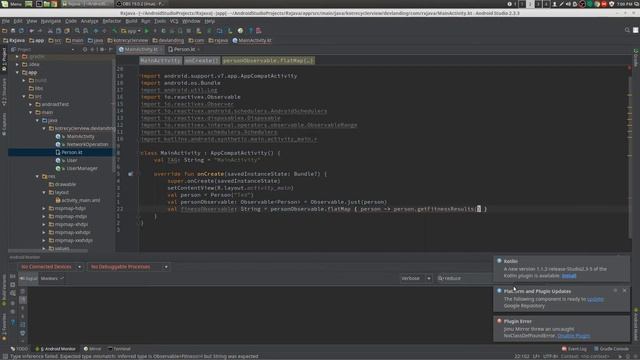640x360 pixels.
Task: Open the No Connected Devices dropdown
Action: [50, 267]
